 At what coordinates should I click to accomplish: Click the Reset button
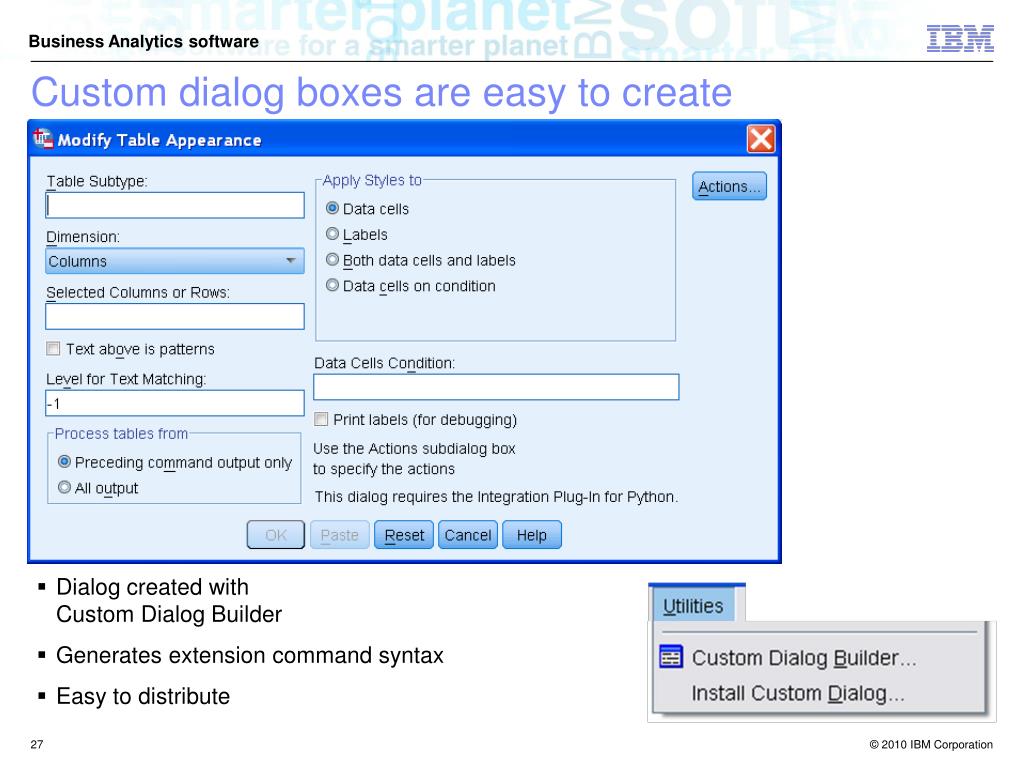coord(404,535)
